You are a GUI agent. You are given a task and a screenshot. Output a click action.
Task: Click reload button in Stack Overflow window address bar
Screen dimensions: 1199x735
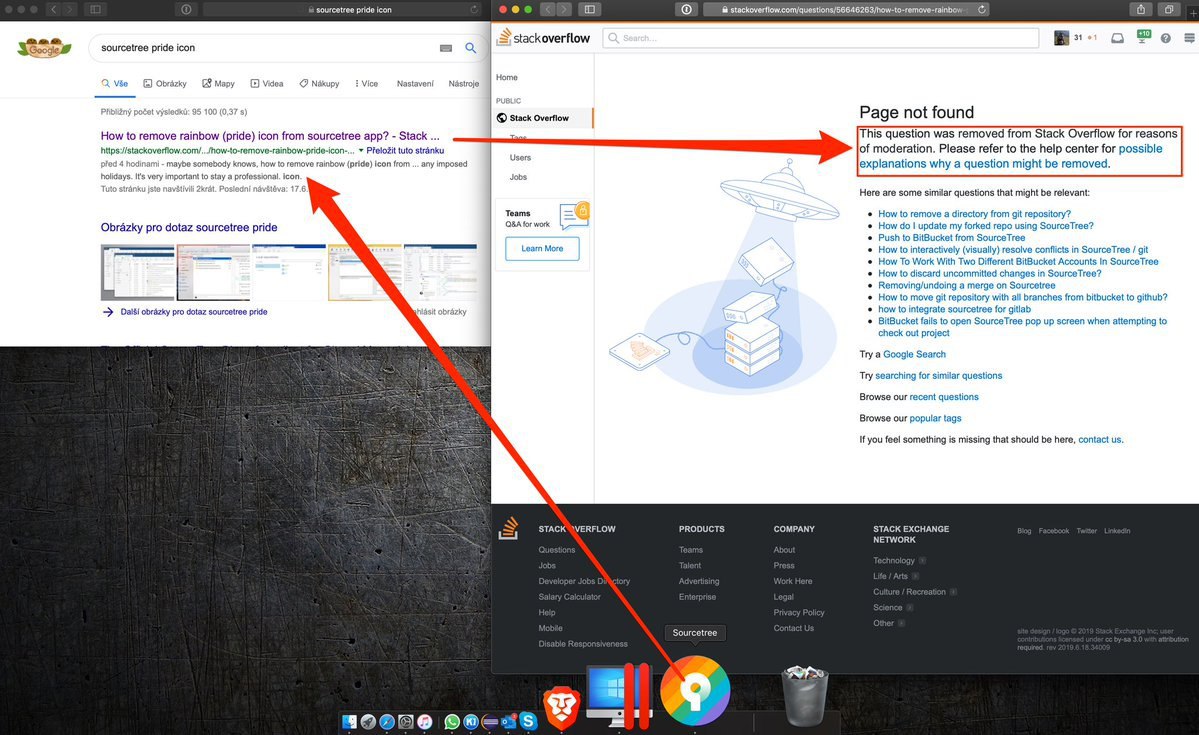[982, 9]
